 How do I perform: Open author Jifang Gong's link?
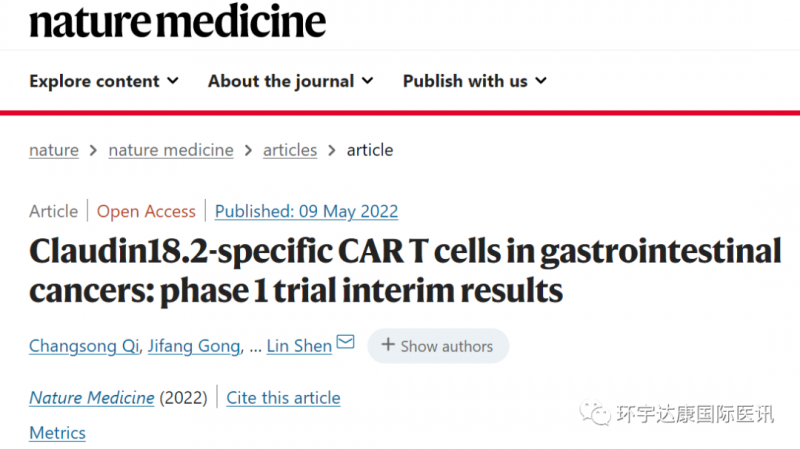[x=194, y=346]
